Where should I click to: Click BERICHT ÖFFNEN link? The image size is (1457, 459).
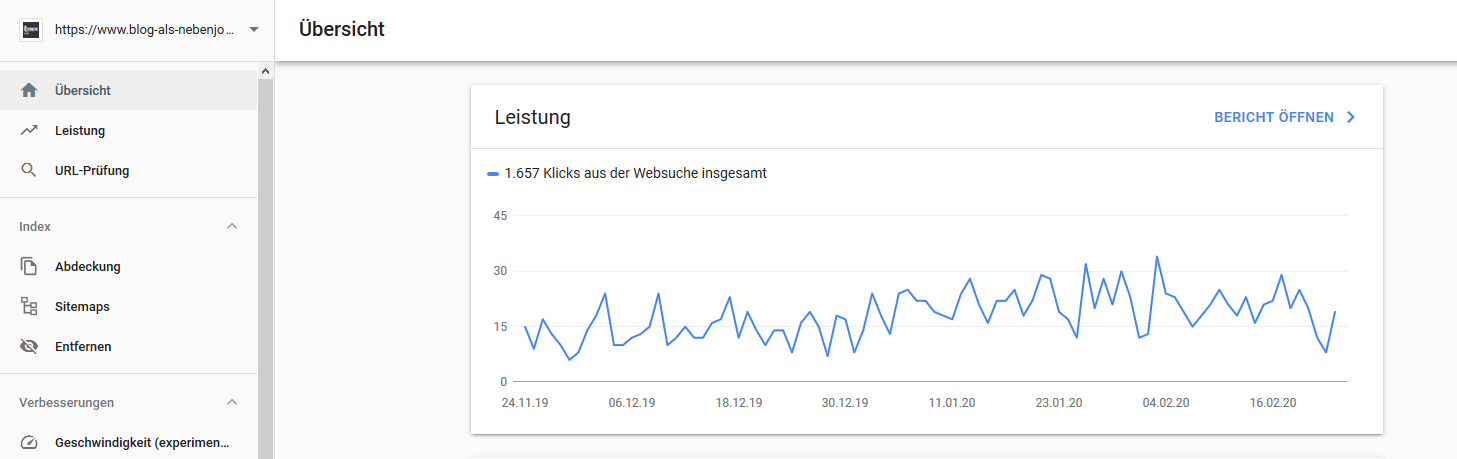tap(1273, 117)
